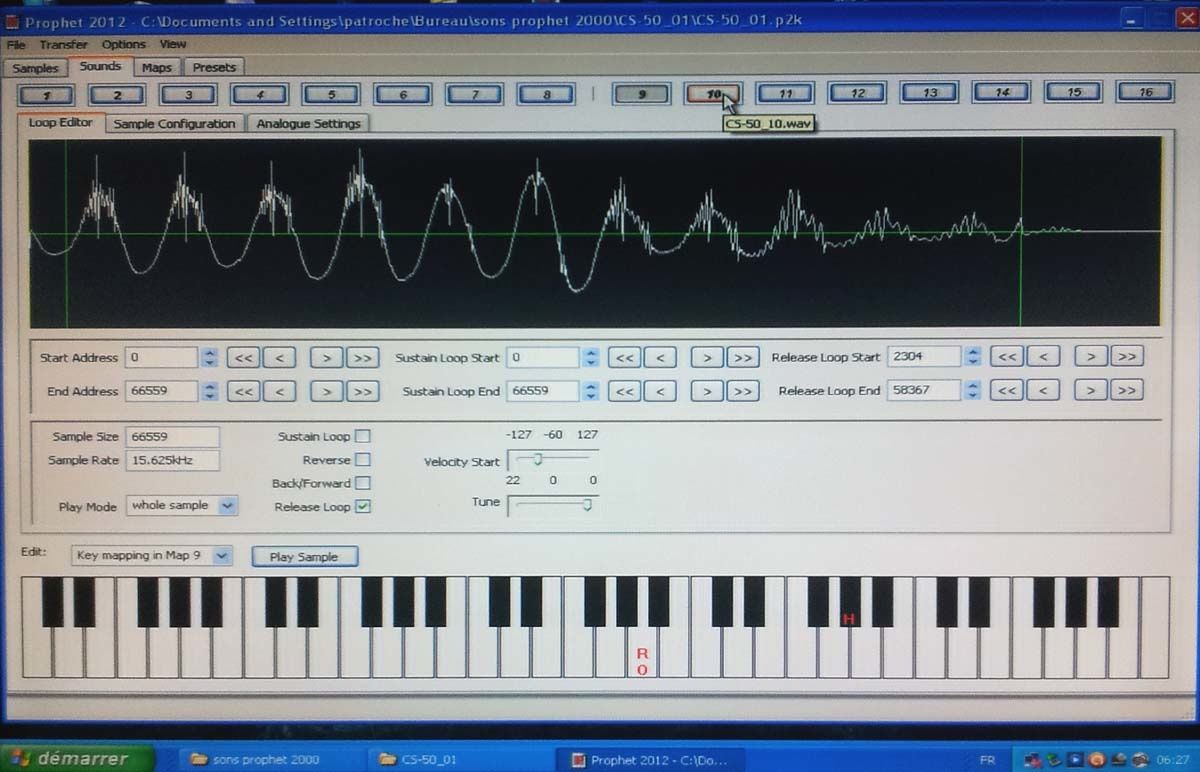1200x772 pixels.
Task: Nudge Sustain Loop End back with <
Action: click(x=660, y=391)
